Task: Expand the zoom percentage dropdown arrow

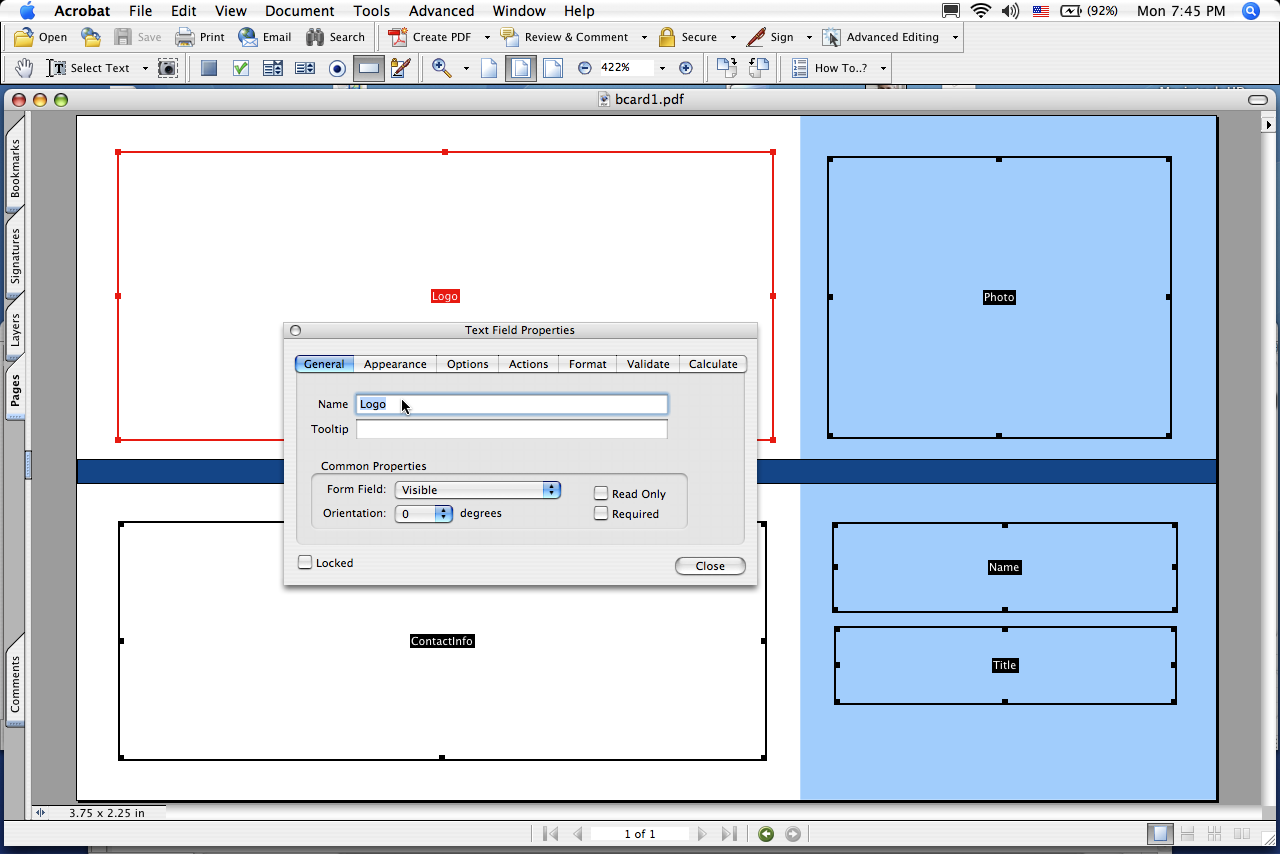Action: (662, 68)
